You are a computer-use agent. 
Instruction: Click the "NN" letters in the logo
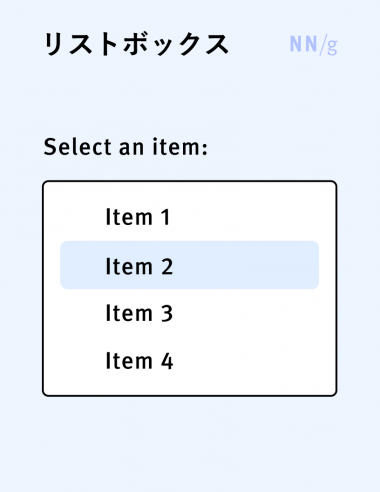click(303, 44)
